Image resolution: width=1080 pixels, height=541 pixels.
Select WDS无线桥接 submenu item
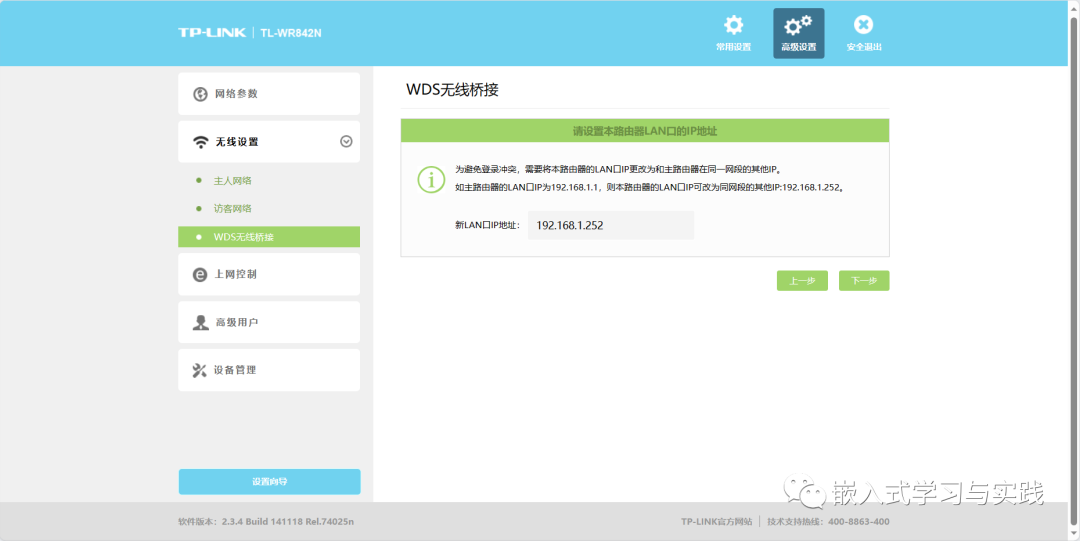click(x=269, y=236)
